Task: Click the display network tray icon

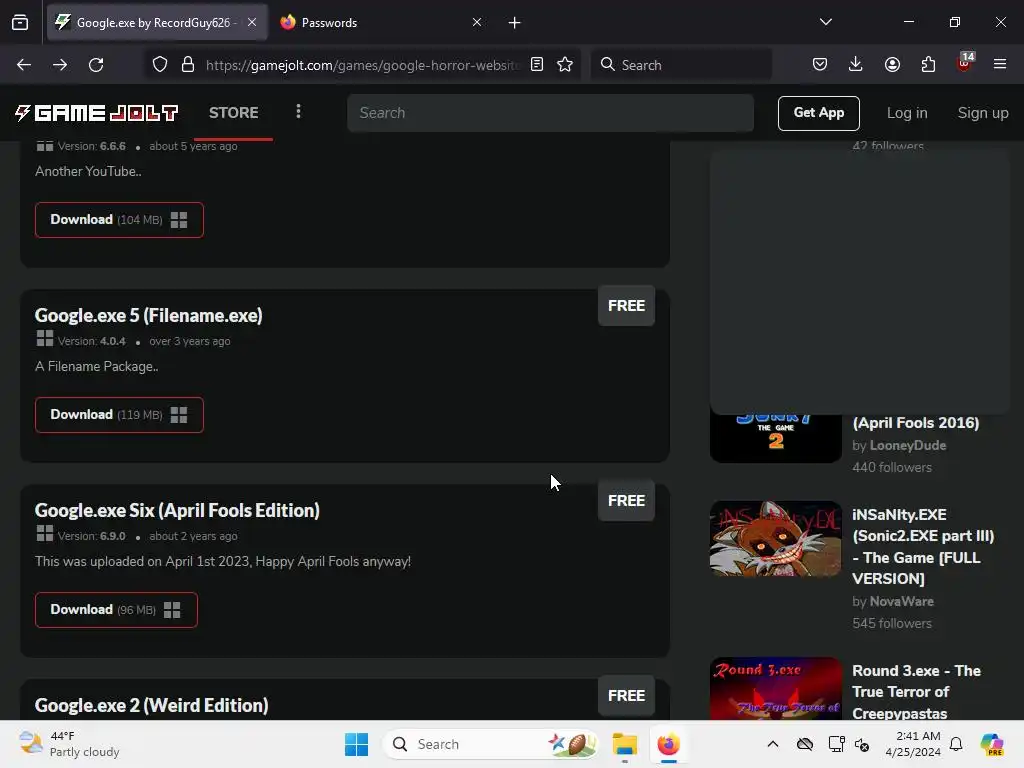Action: [836, 744]
